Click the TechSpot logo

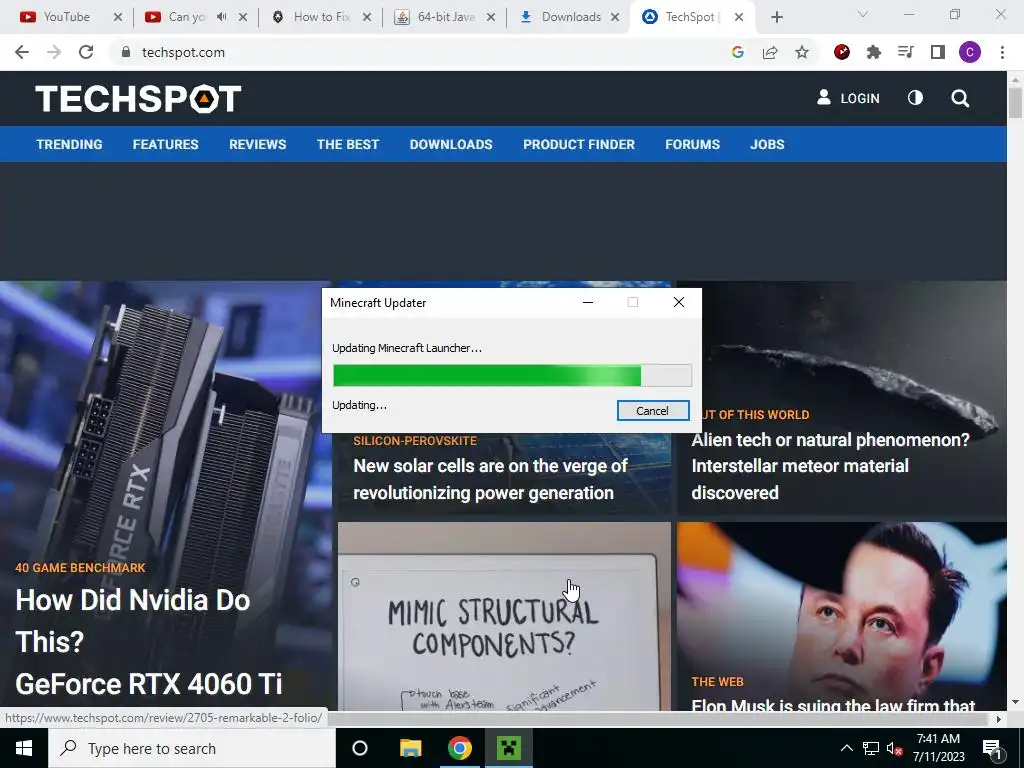[138, 99]
